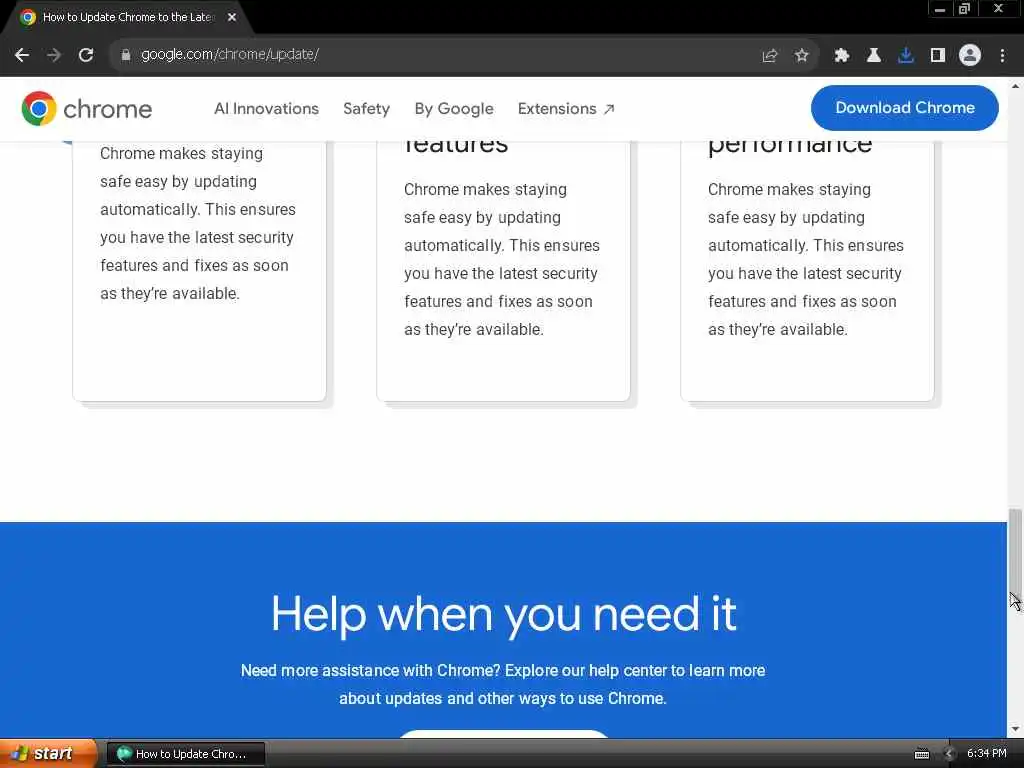Image resolution: width=1024 pixels, height=768 pixels.
Task: Click scrollbar up arrow
Action: click(1015, 86)
